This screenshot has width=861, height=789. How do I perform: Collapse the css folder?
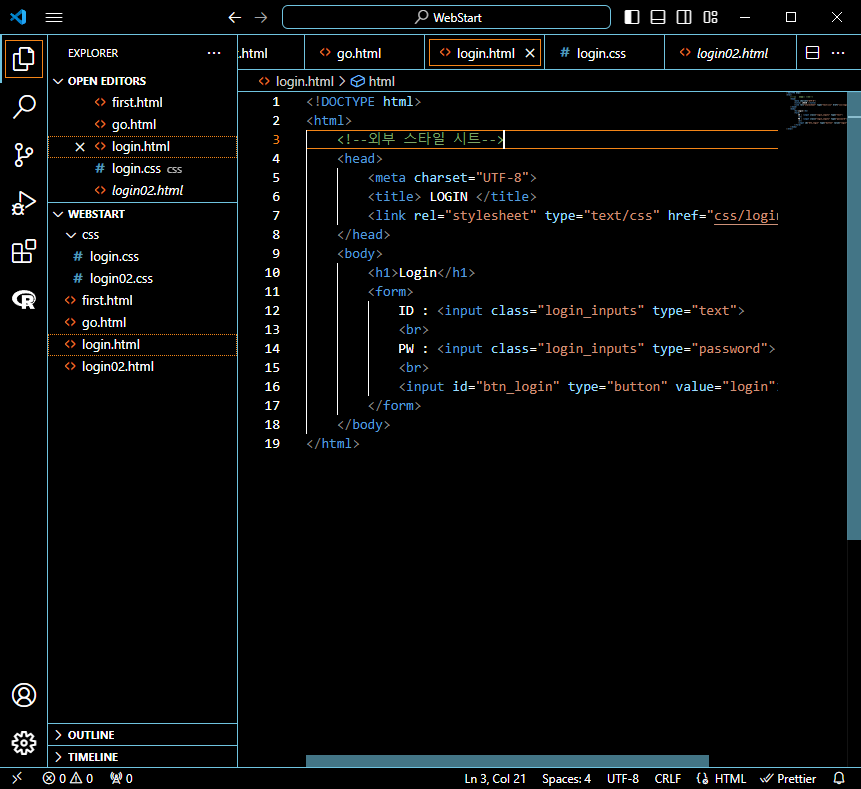pos(143,234)
